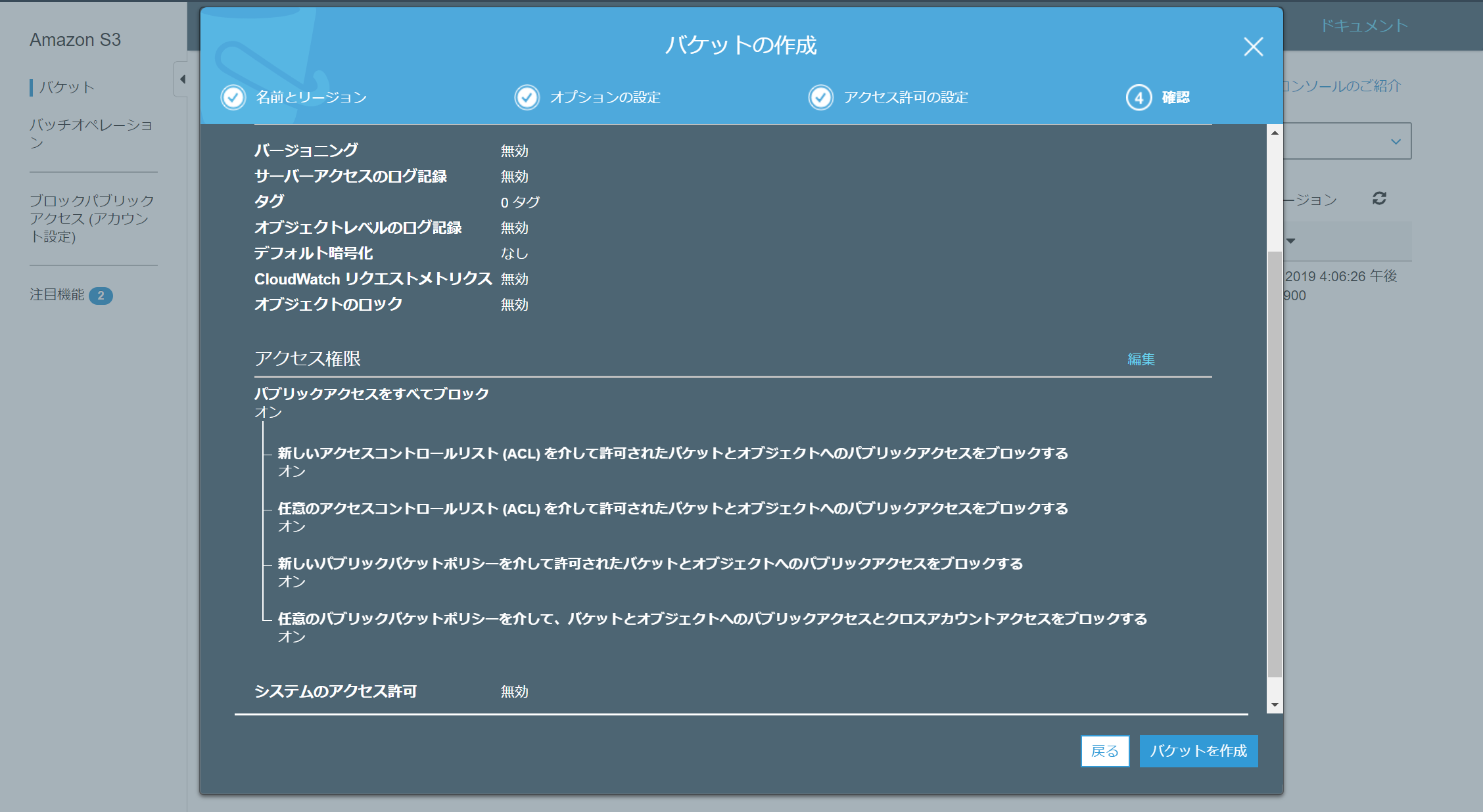Click the アクセス許可の設定 step checkmark icon
Screen dimensions: 1483x812
tap(820, 97)
